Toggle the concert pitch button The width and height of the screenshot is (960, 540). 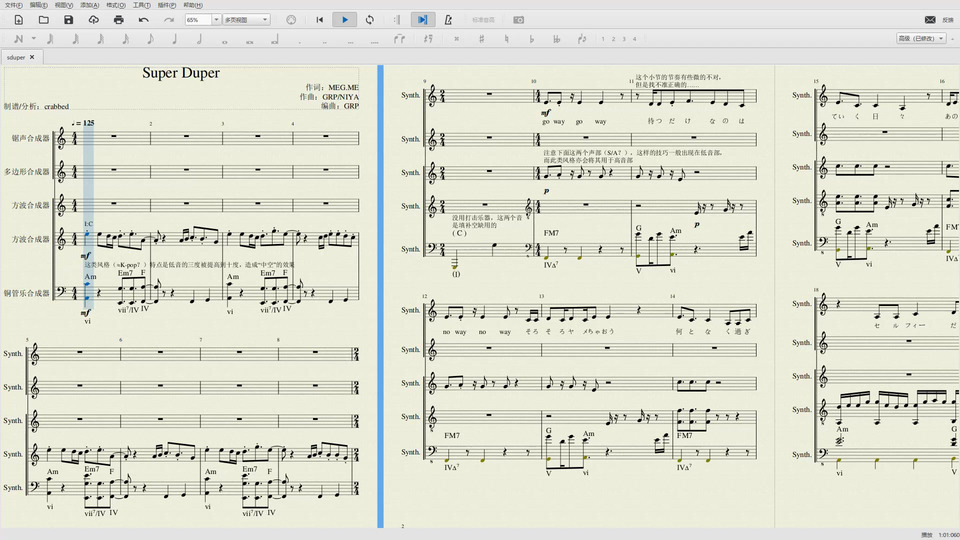click(483, 20)
